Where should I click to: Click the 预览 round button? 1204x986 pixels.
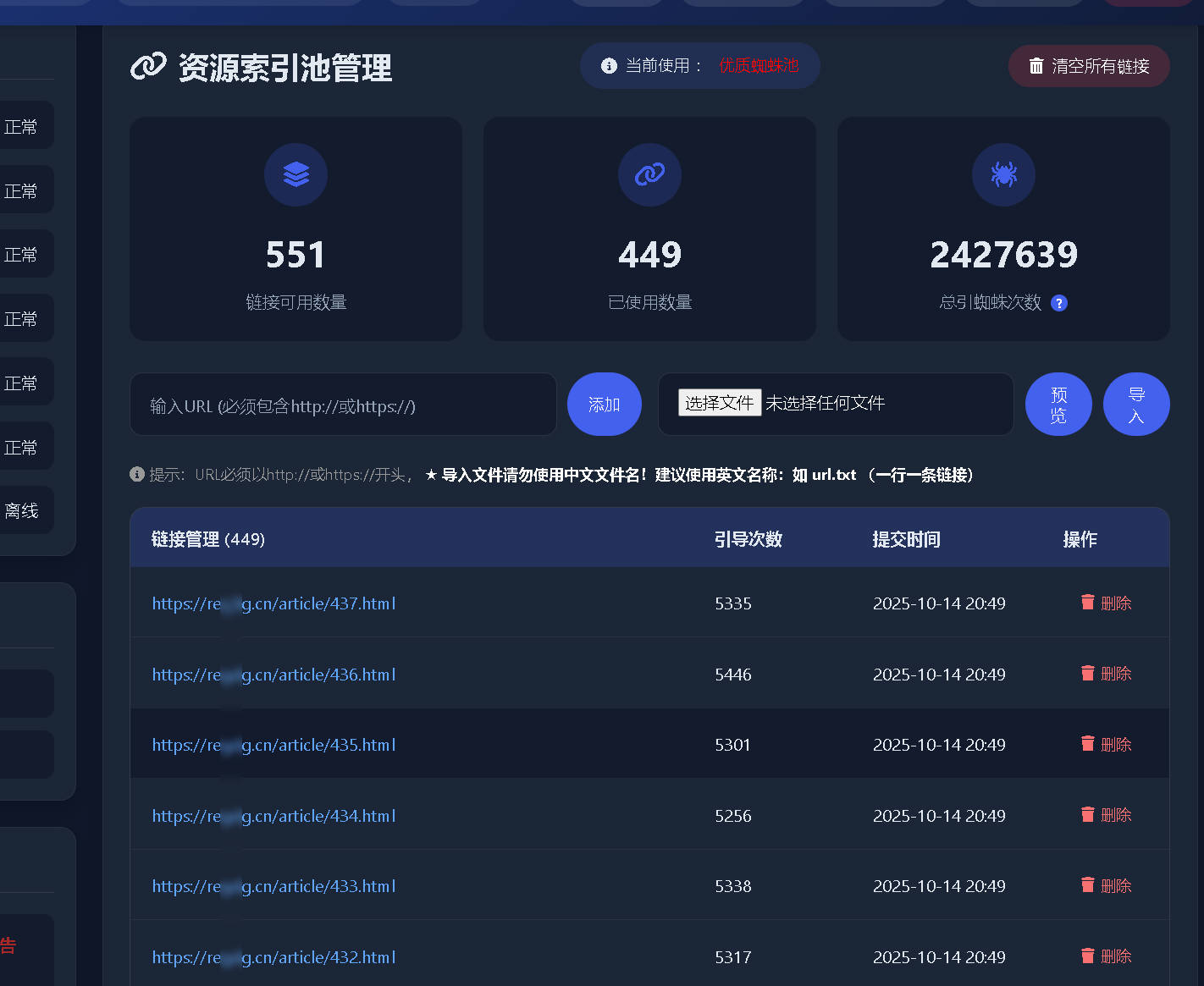point(1058,405)
